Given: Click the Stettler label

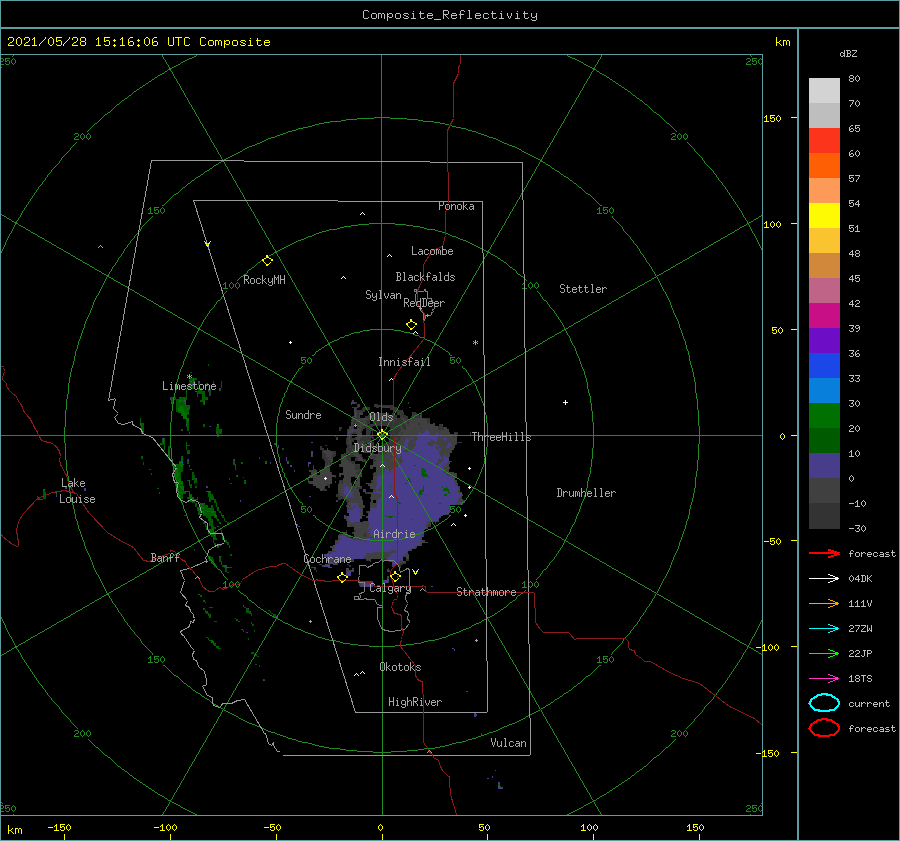Looking at the screenshot, I should tap(583, 289).
